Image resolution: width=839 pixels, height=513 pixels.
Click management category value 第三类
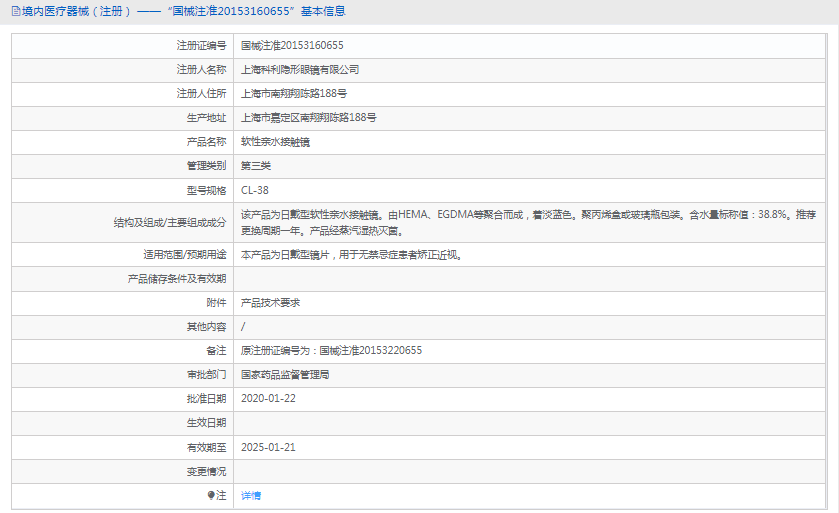point(256,166)
